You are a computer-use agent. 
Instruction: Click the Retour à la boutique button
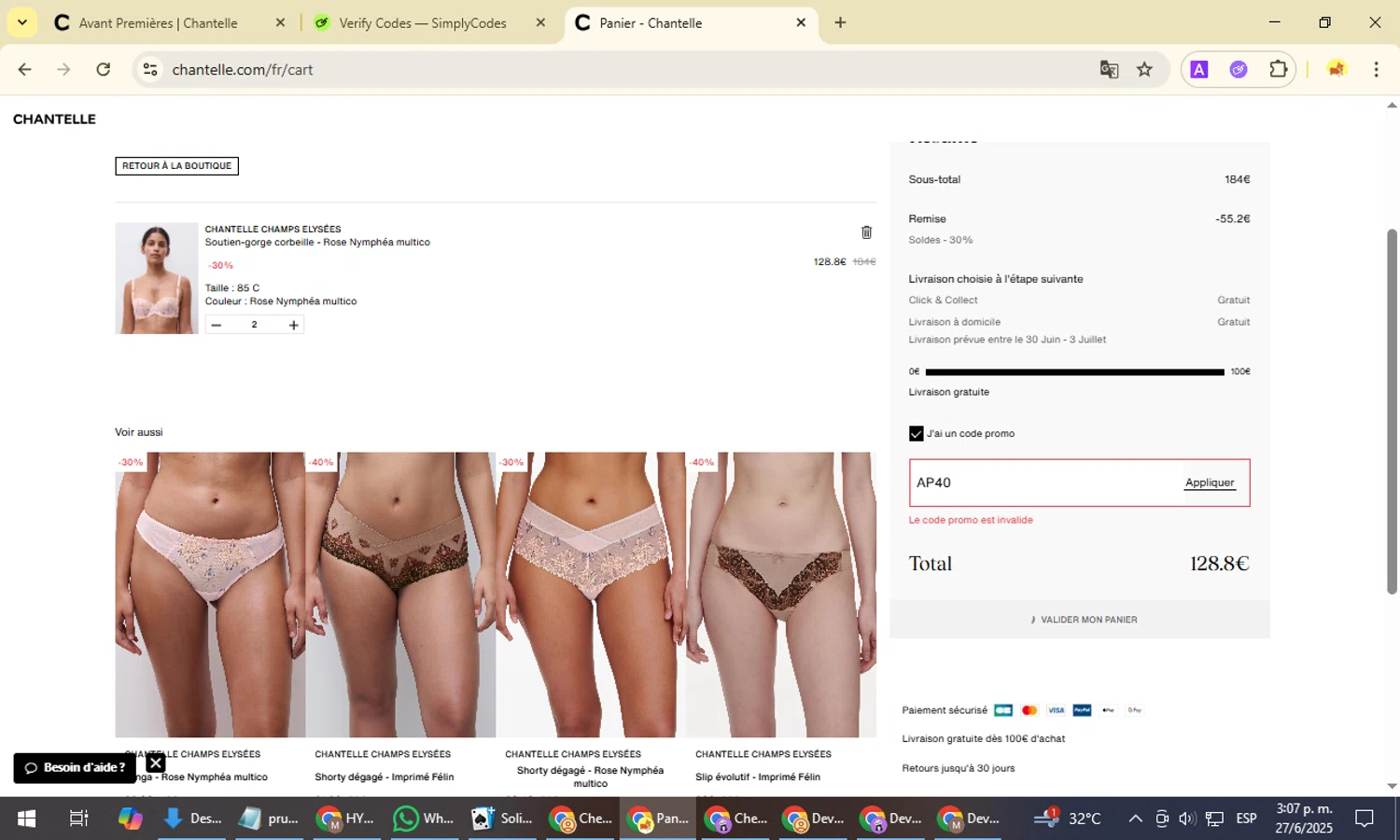(x=176, y=166)
